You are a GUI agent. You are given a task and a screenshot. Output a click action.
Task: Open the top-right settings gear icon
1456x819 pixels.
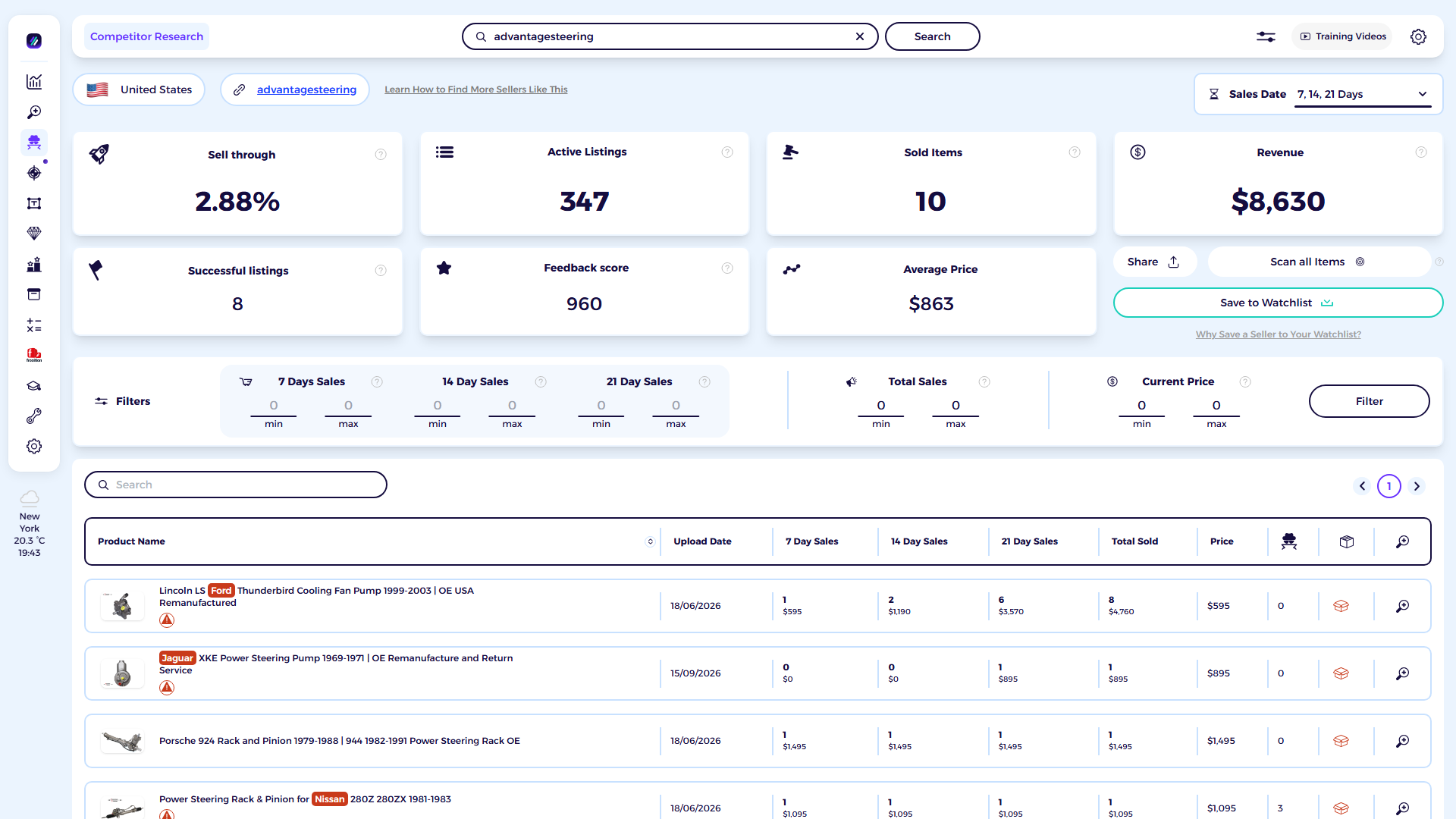(1418, 36)
